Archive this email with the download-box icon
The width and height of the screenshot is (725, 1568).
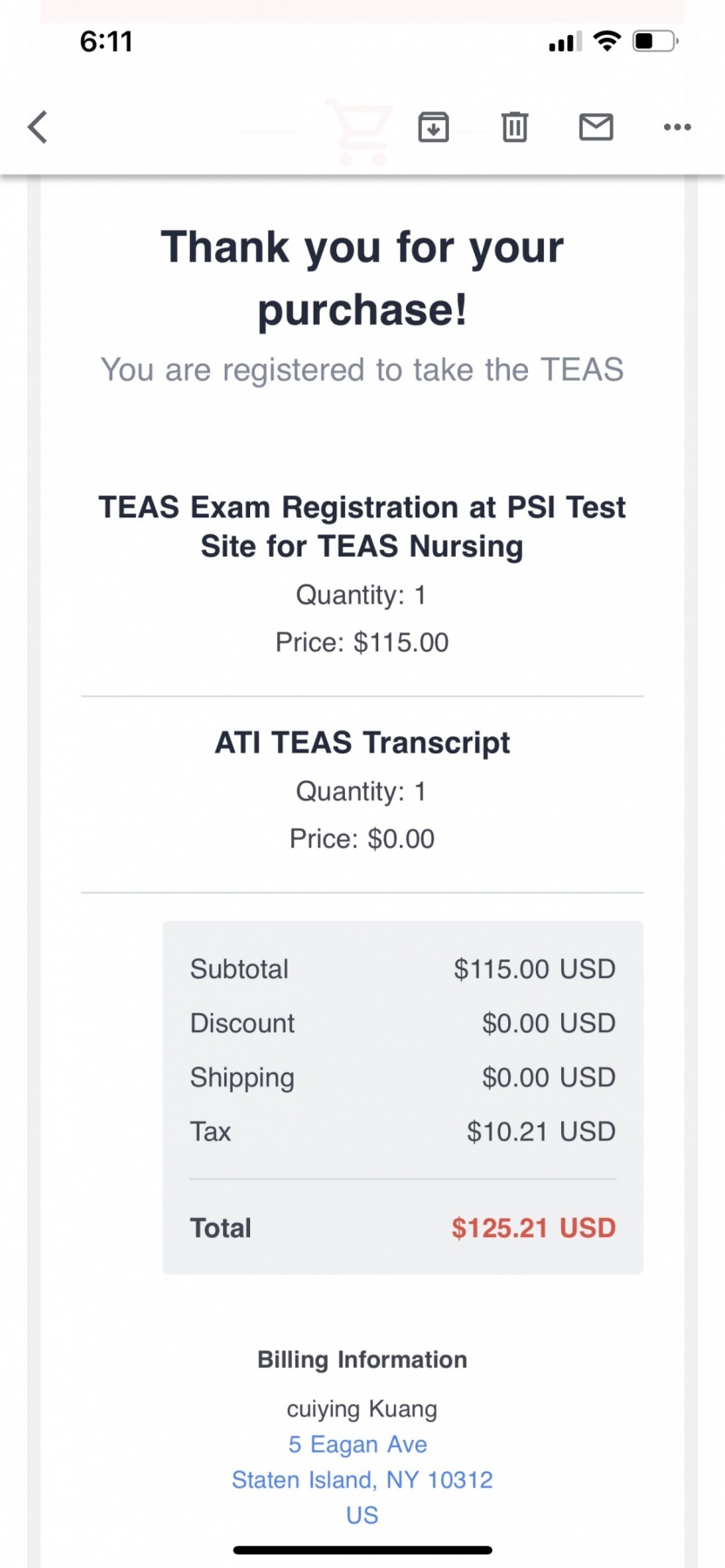(x=433, y=127)
